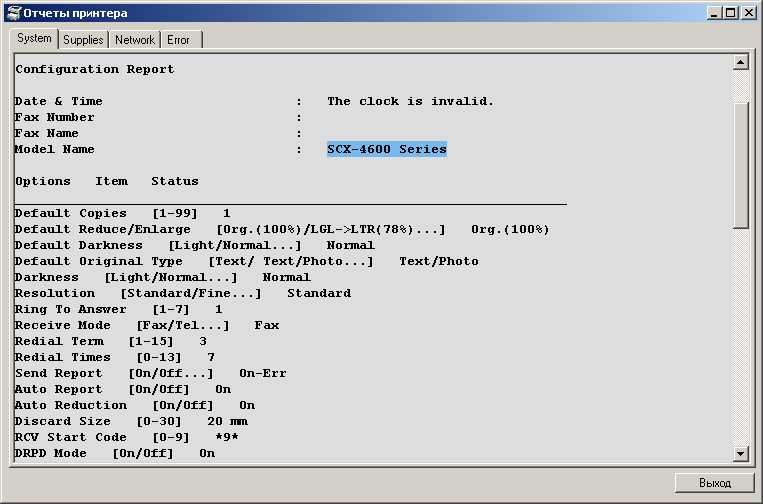763x504 pixels.
Task: Click the scrollbar down arrow
Action: click(x=740, y=454)
